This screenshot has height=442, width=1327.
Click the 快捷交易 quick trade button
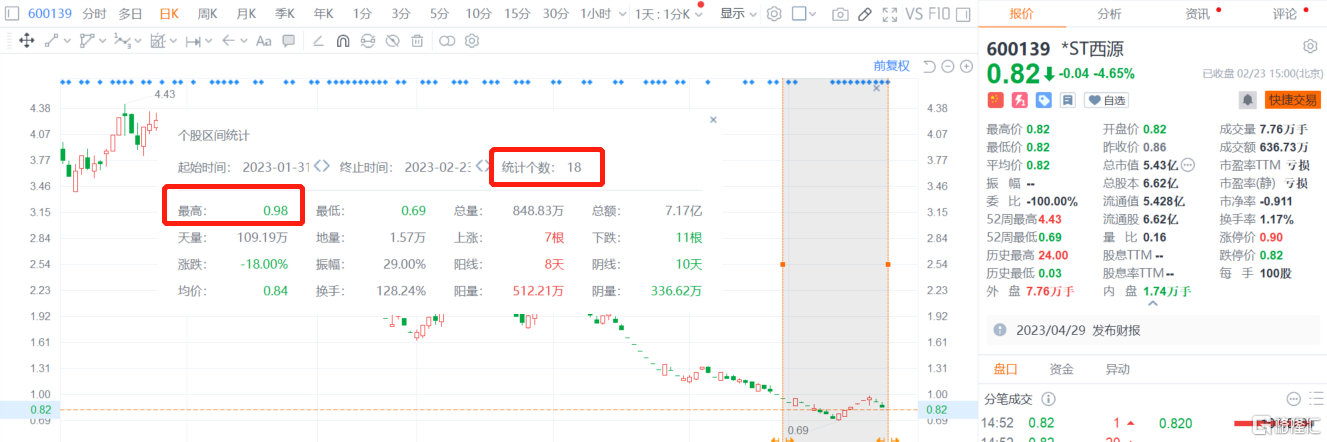(x=1293, y=100)
